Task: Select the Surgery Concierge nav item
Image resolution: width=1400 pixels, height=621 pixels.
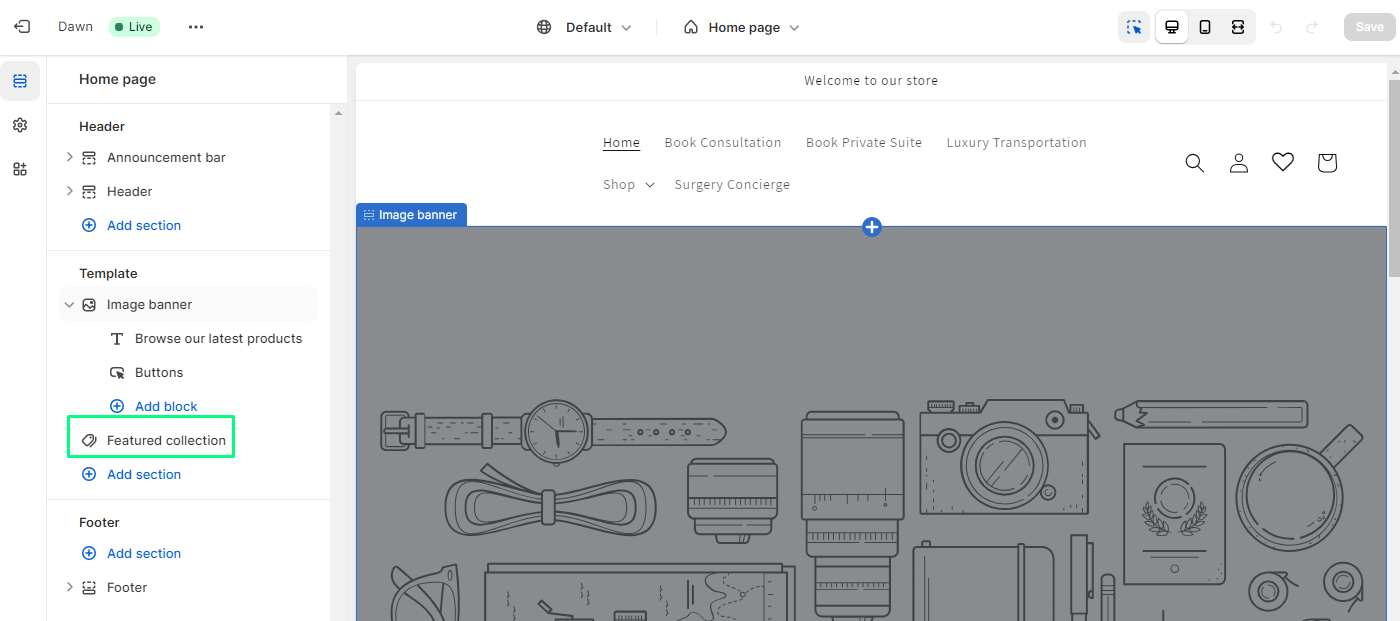Action: point(732,184)
